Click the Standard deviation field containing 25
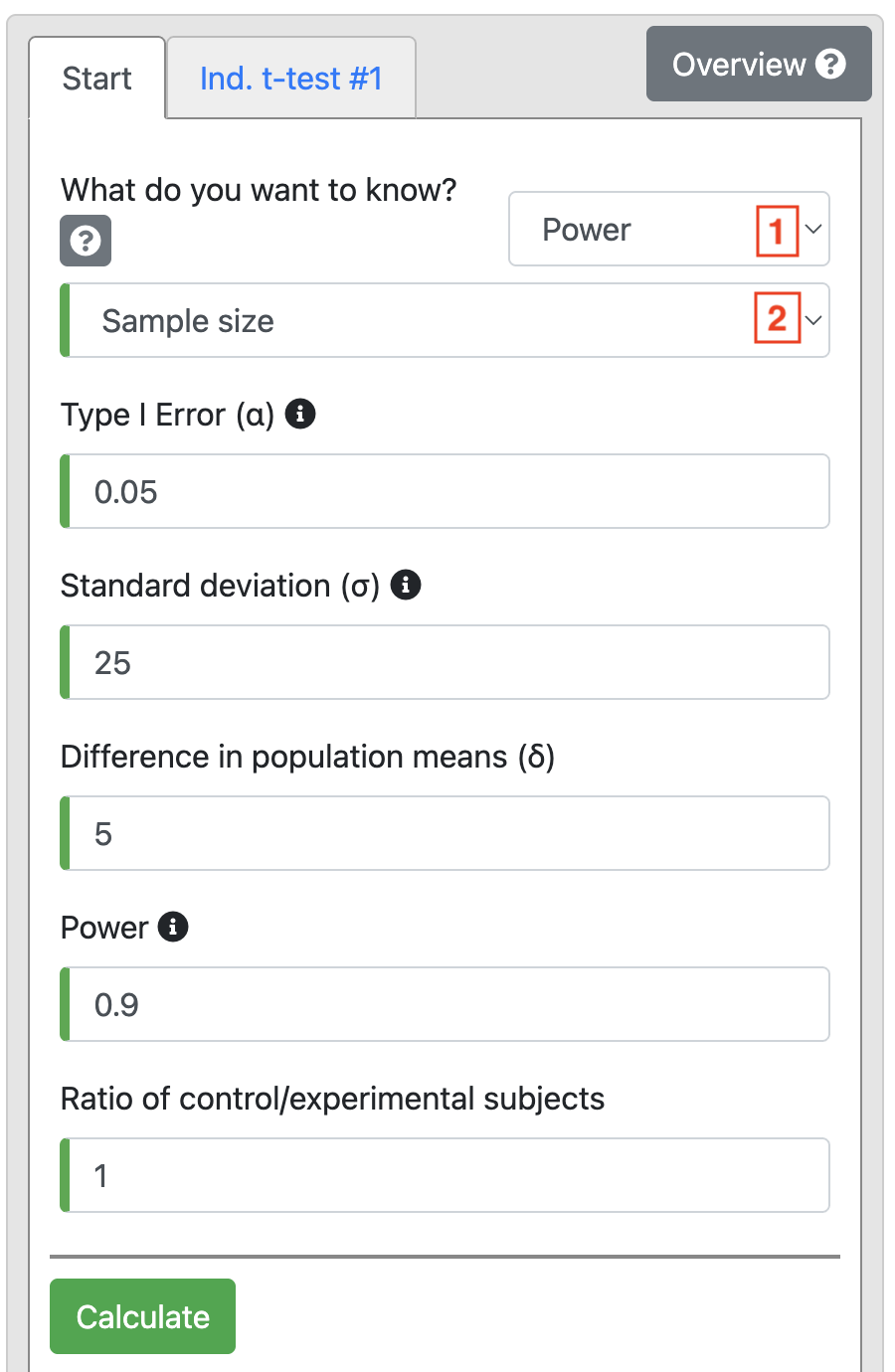Image resolution: width=895 pixels, height=1372 pixels. click(x=447, y=663)
